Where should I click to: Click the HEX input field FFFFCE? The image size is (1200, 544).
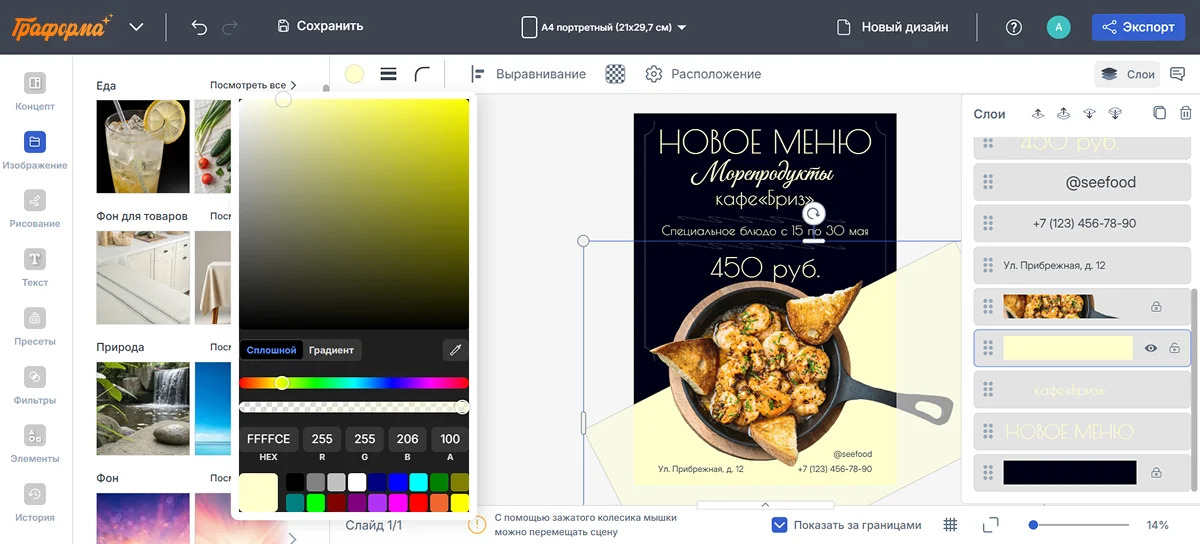(268, 439)
